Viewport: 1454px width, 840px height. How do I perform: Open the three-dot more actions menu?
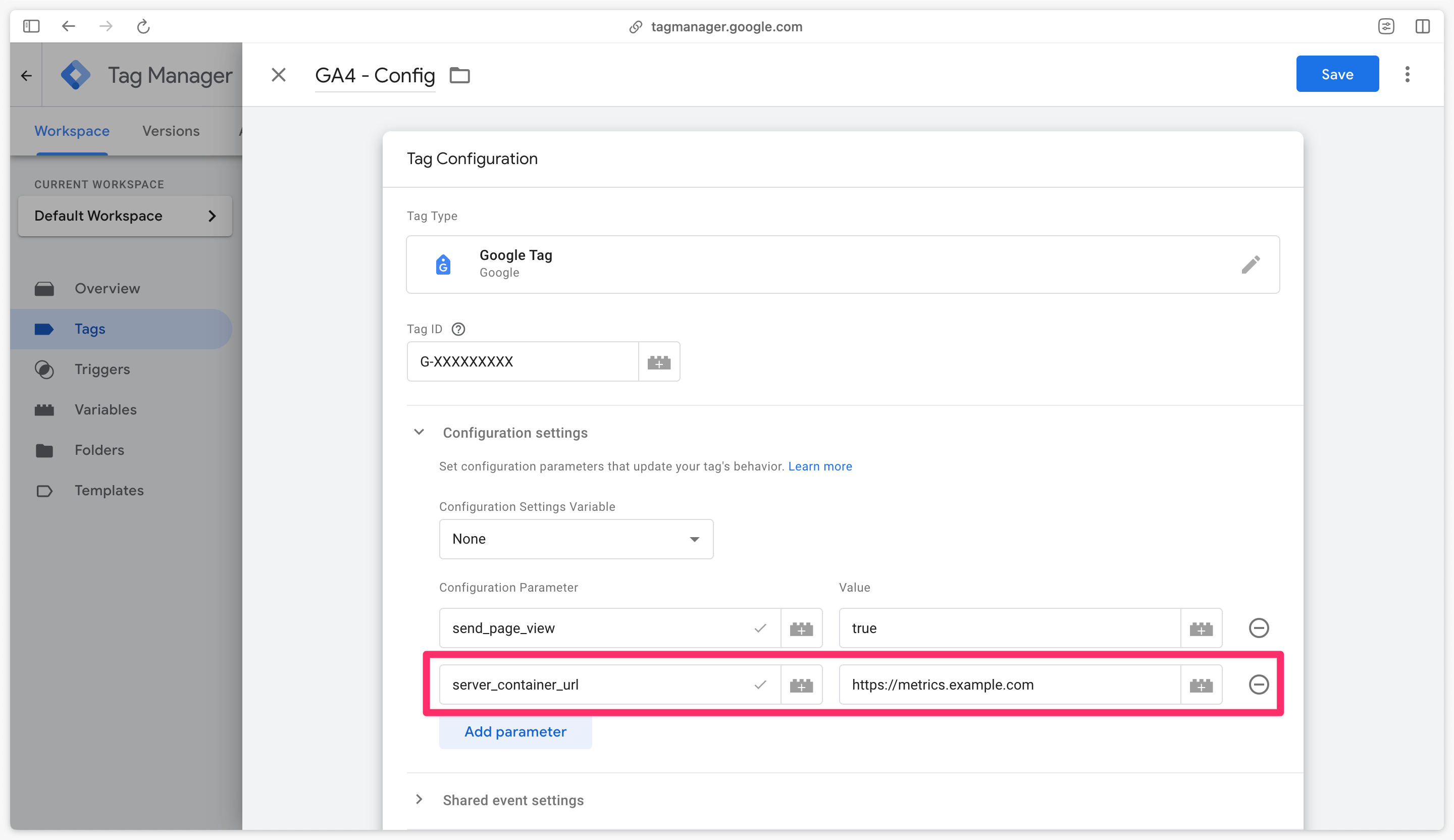(1407, 74)
